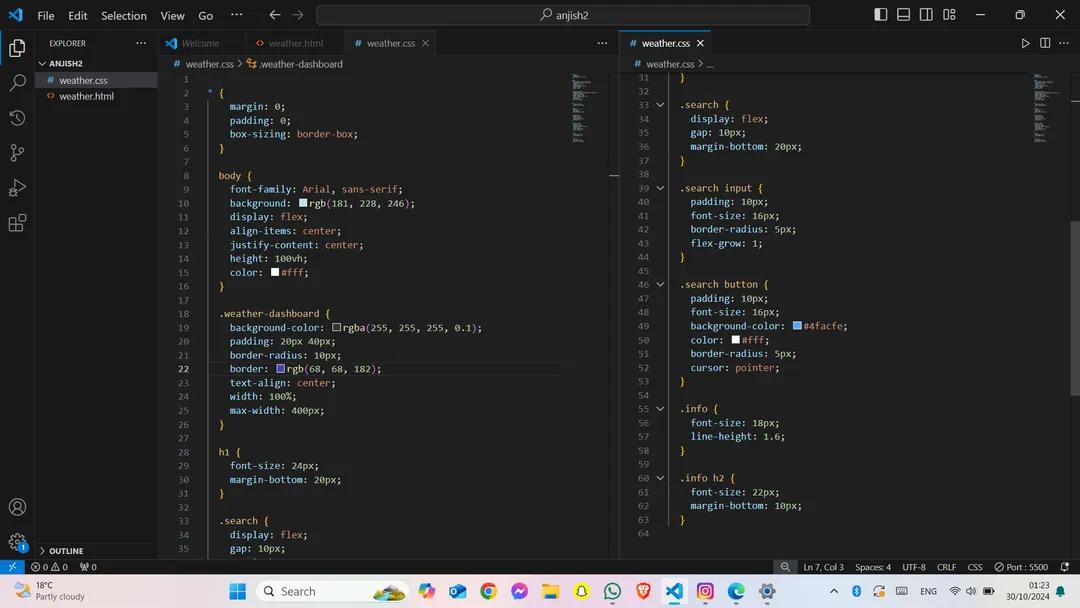This screenshot has height=608, width=1080.
Task: Click the Run play button in right editor
Action: pos(1025,43)
